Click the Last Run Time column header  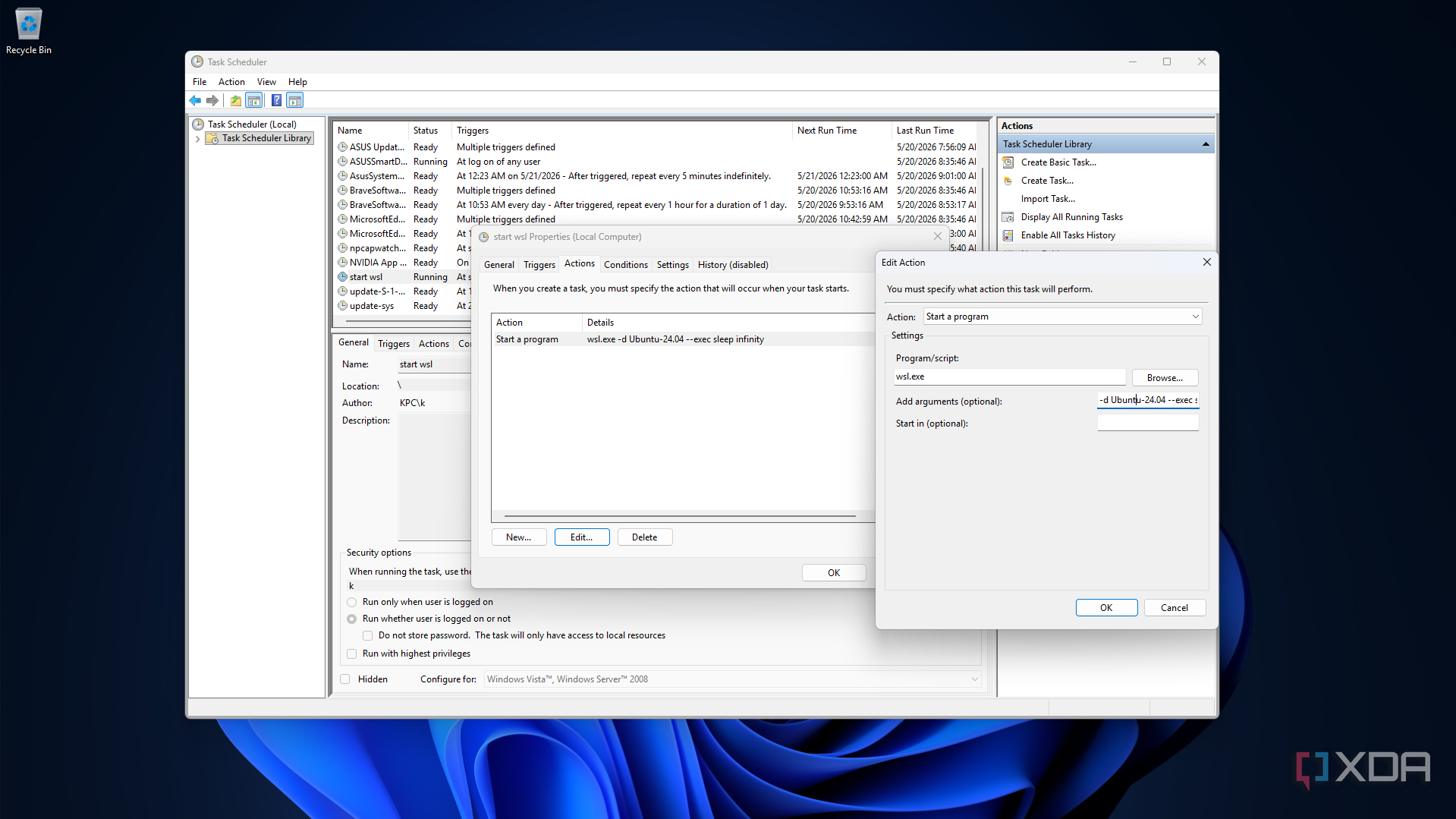(x=936, y=131)
